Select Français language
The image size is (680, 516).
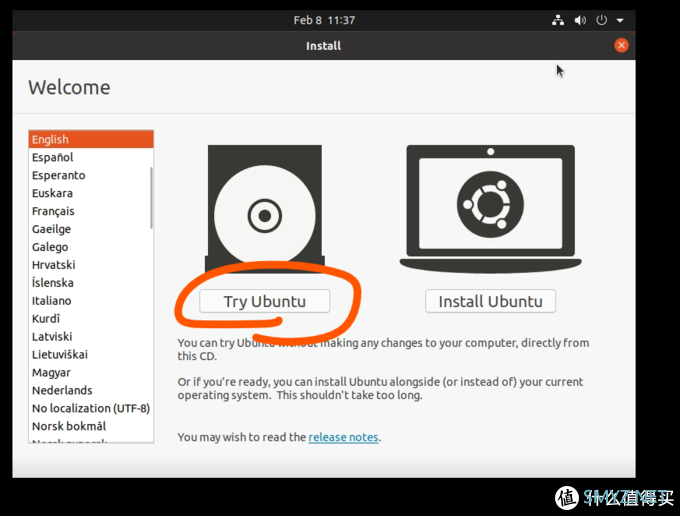coord(91,211)
